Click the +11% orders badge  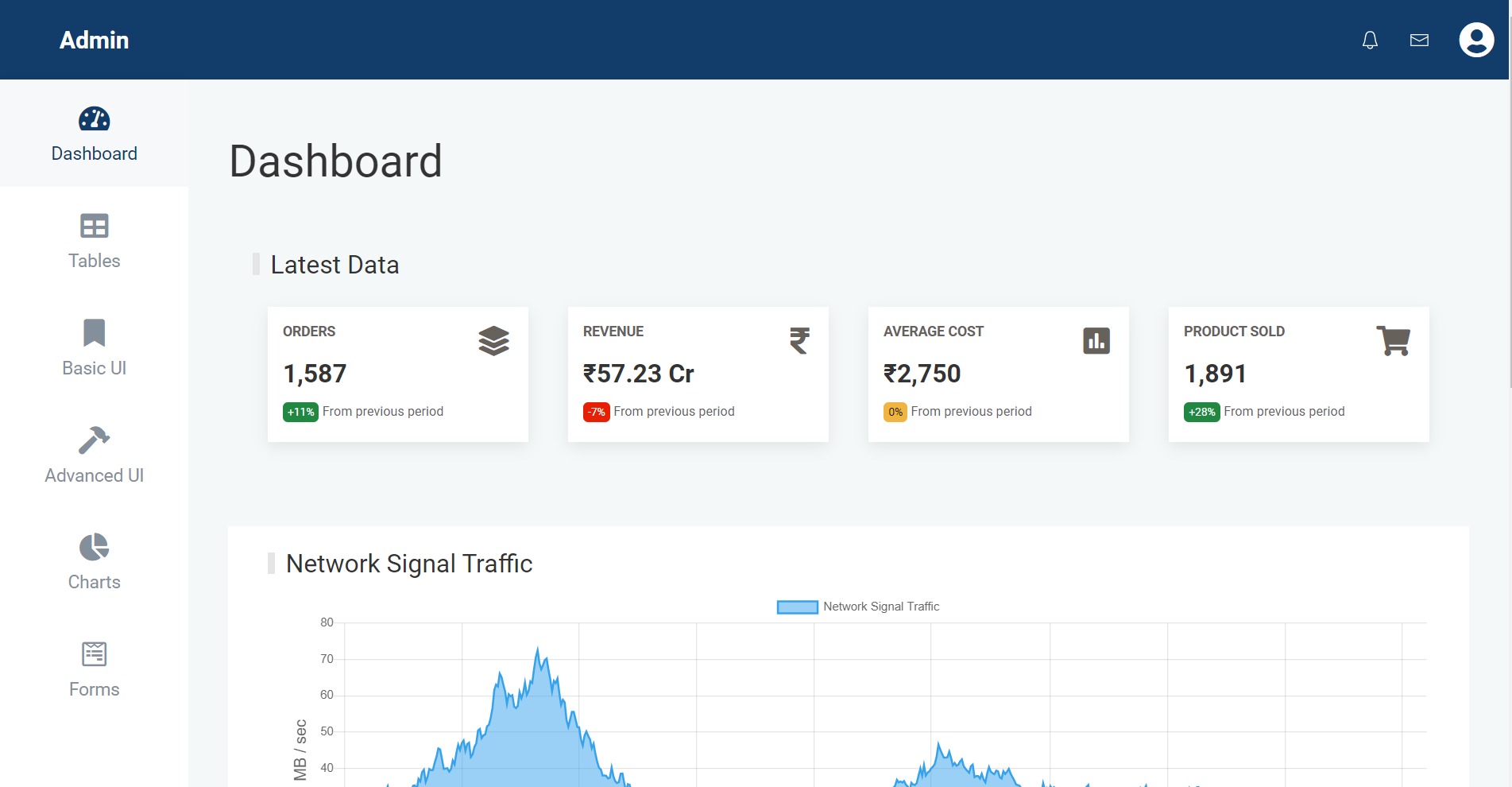click(x=300, y=412)
